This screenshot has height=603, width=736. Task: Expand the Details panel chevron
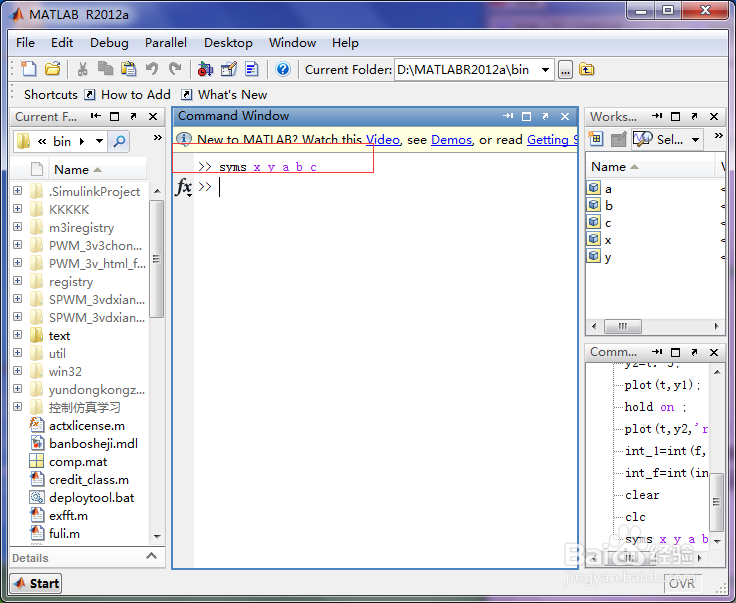point(151,557)
